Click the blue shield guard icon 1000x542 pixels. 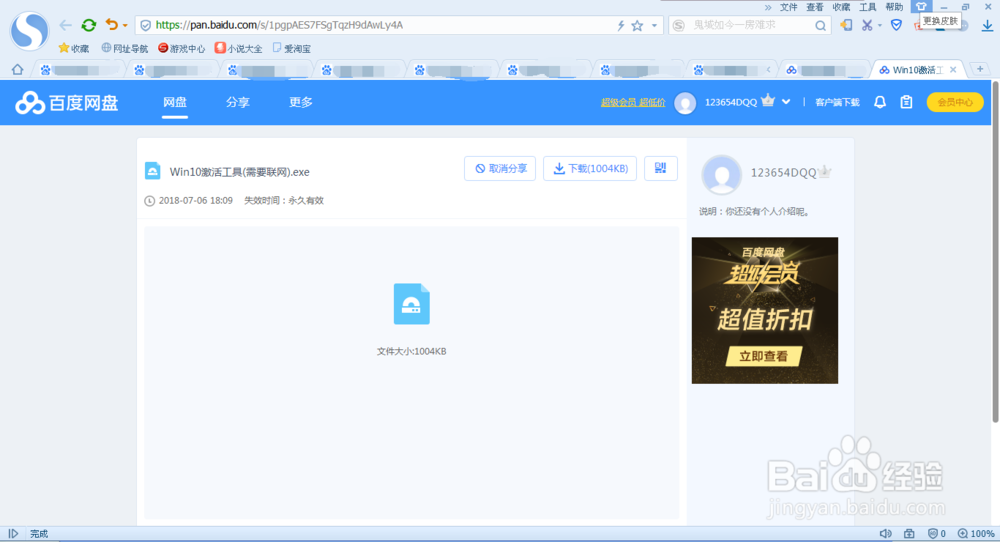[x=897, y=26]
